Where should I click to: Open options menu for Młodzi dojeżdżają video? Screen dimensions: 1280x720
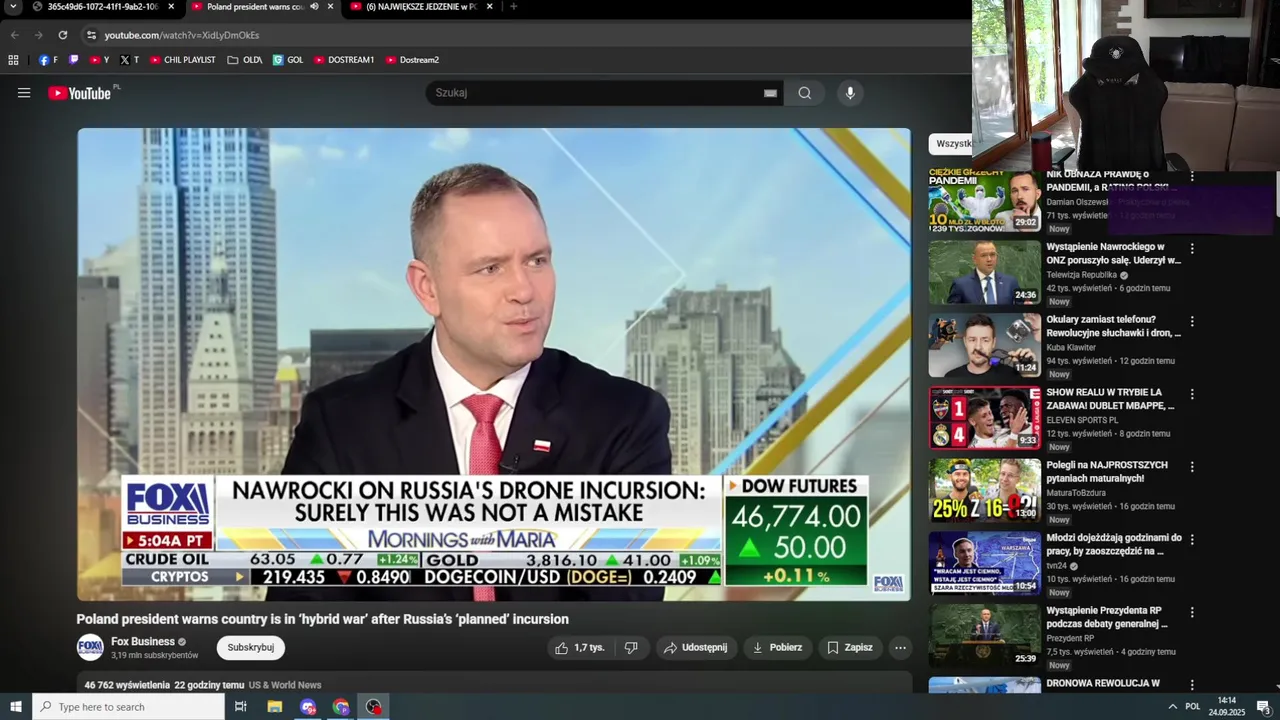[x=1192, y=540]
